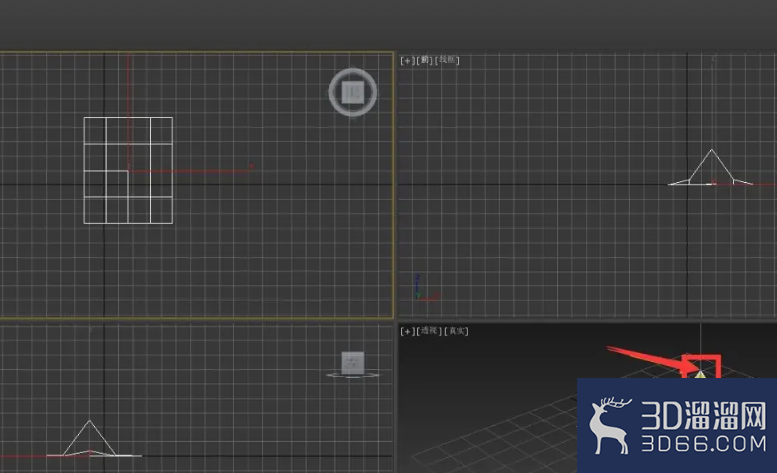Click the ViewCube in the top viewport

click(x=353, y=92)
